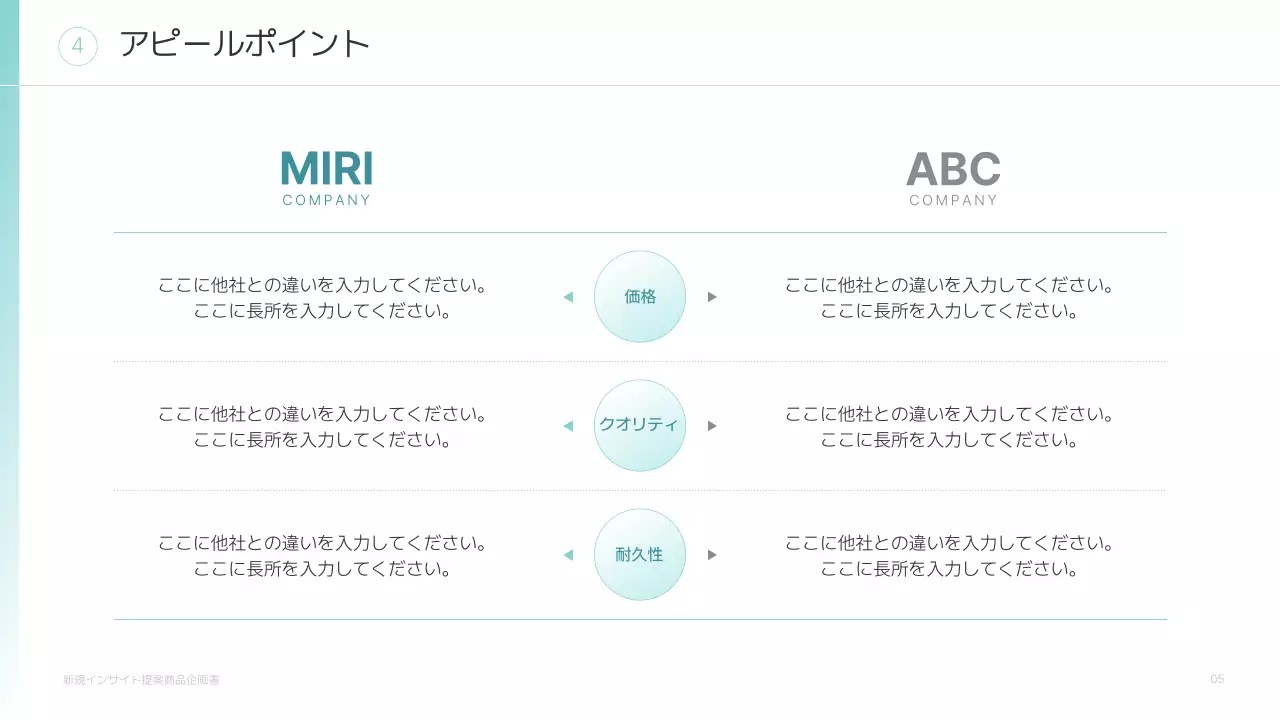Click the left arrow beside 耐久性 circle
Viewport: 1280px width, 720px height.
568,555
